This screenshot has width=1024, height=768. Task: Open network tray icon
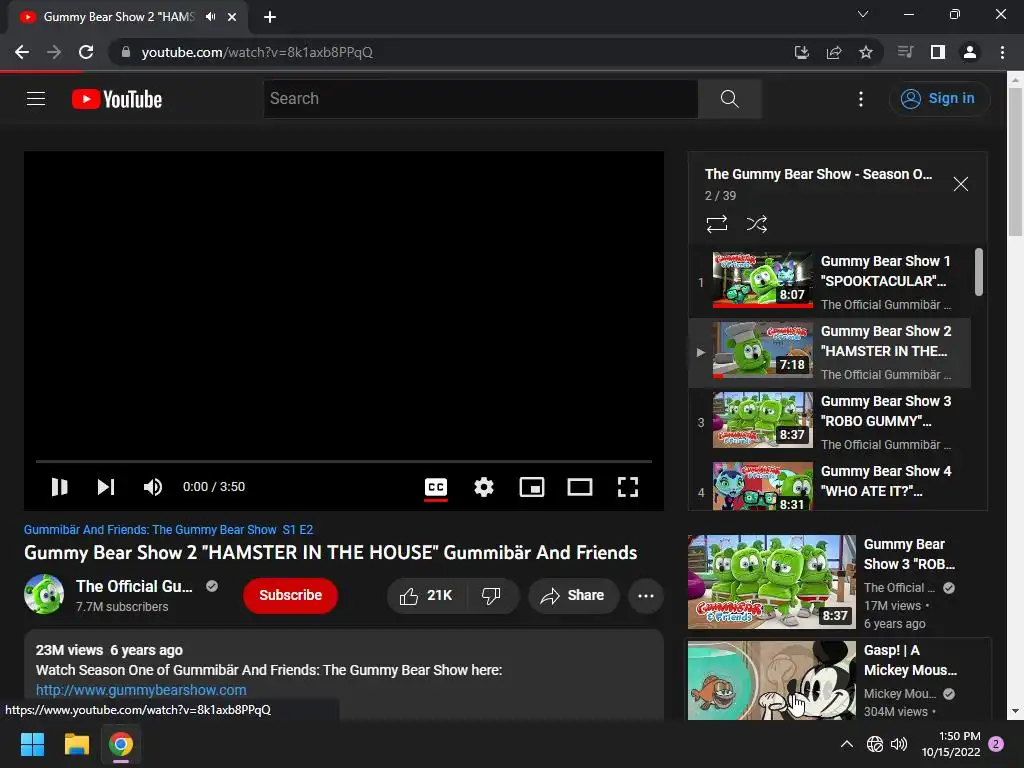pyautogui.click(x=874, y=744)
